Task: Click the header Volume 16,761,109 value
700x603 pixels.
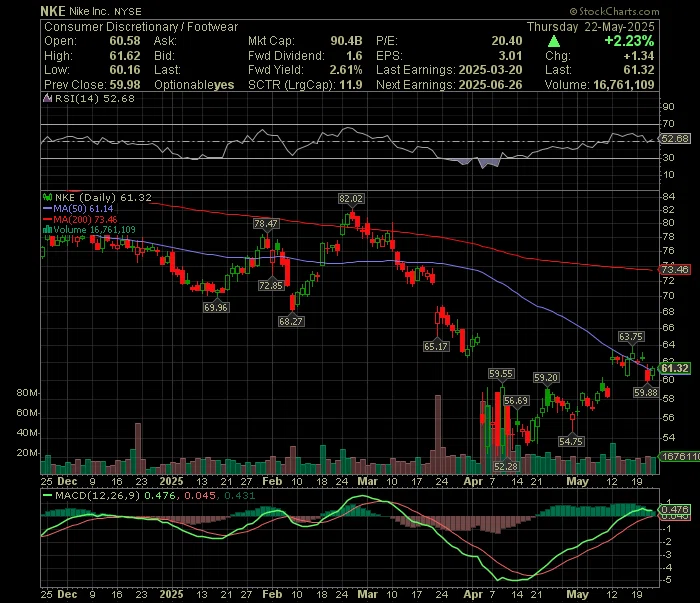Action: pos(624,85)
